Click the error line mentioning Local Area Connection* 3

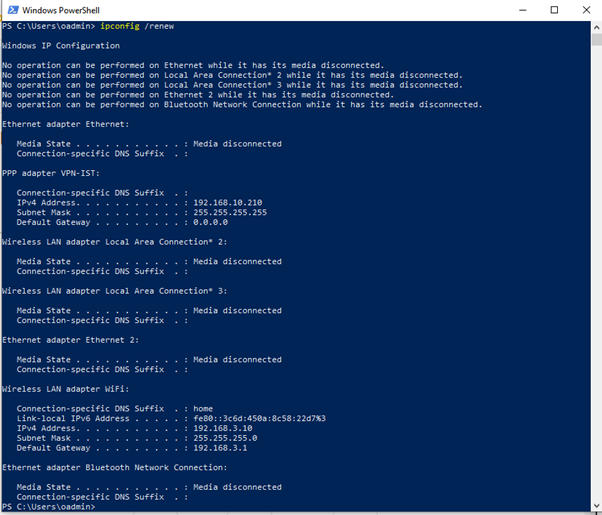[x=232, y=85]
